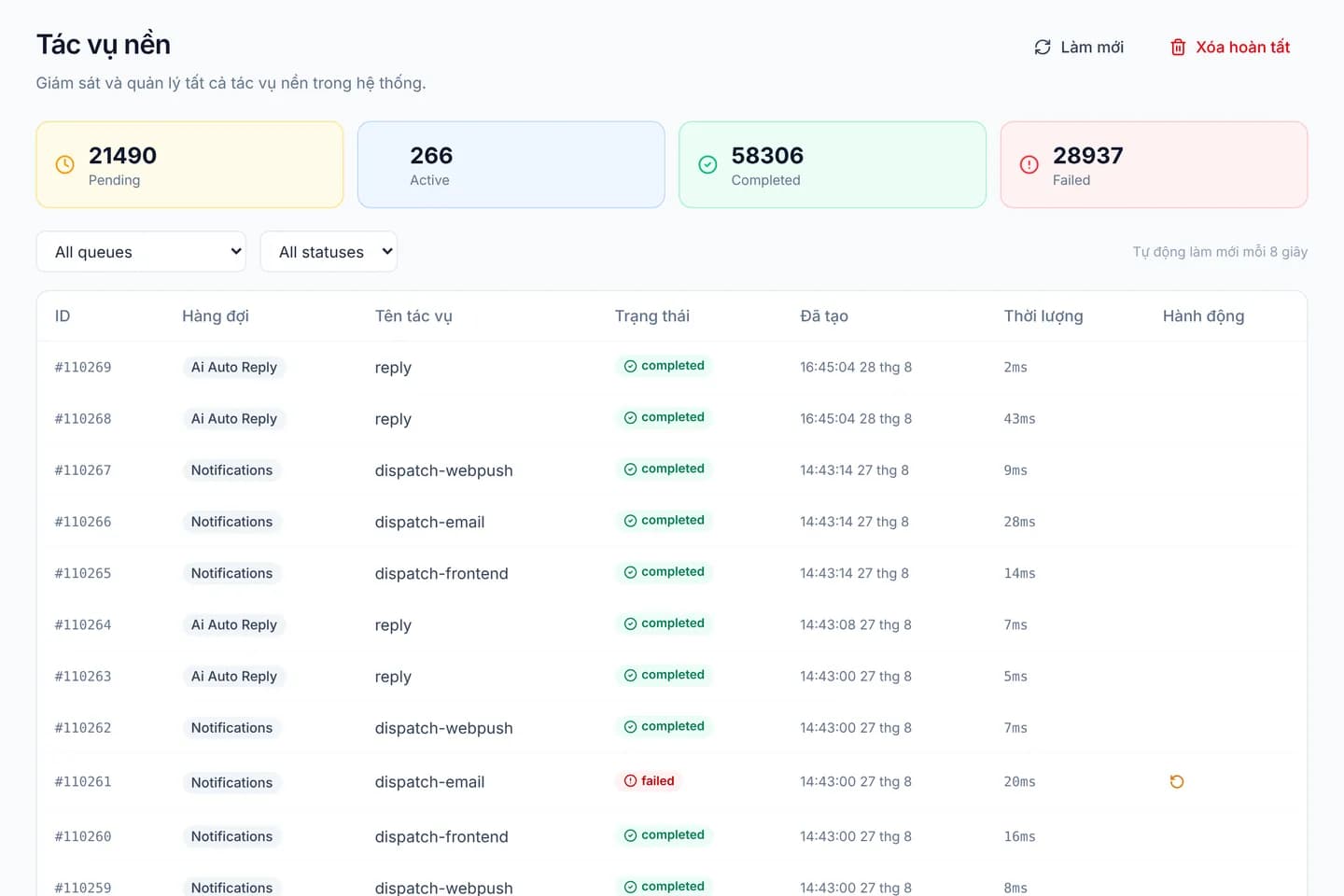1344x896 pixels.
Task: Click created time 16:45:04 28 thg 8 for #110269
Action: point(856,368)
